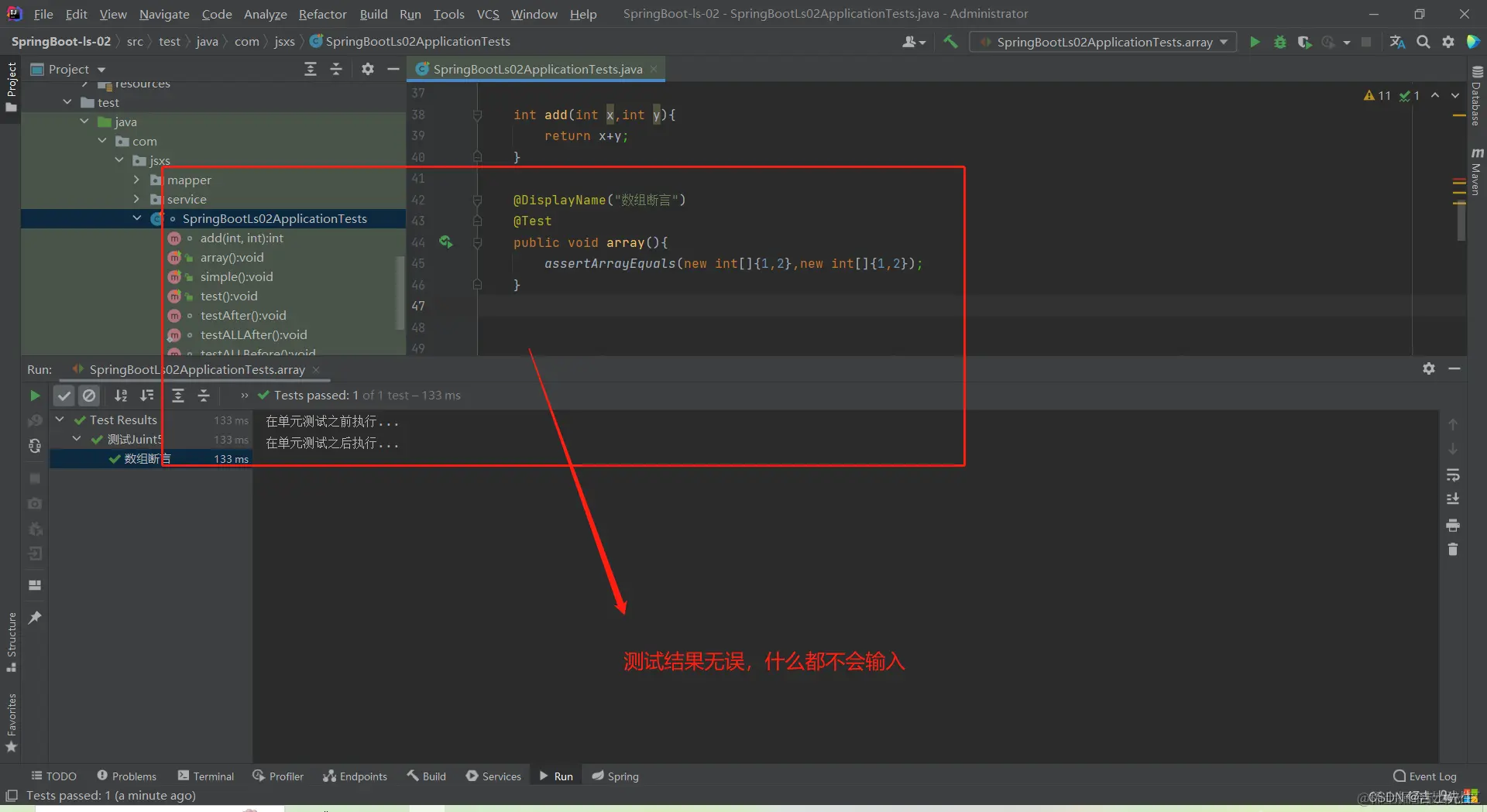1487x812 pixels.
Task: Collapse the test folder node
Action: (67, 102)
